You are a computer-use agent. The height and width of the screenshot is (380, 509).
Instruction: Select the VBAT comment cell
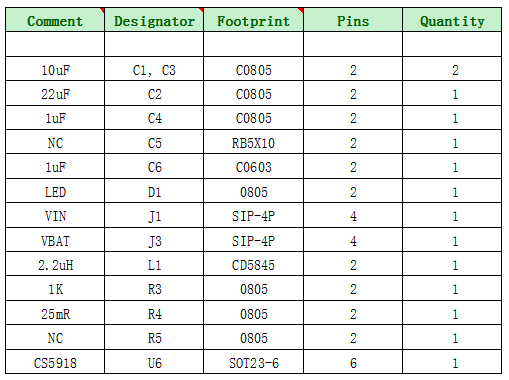[55, 240]
